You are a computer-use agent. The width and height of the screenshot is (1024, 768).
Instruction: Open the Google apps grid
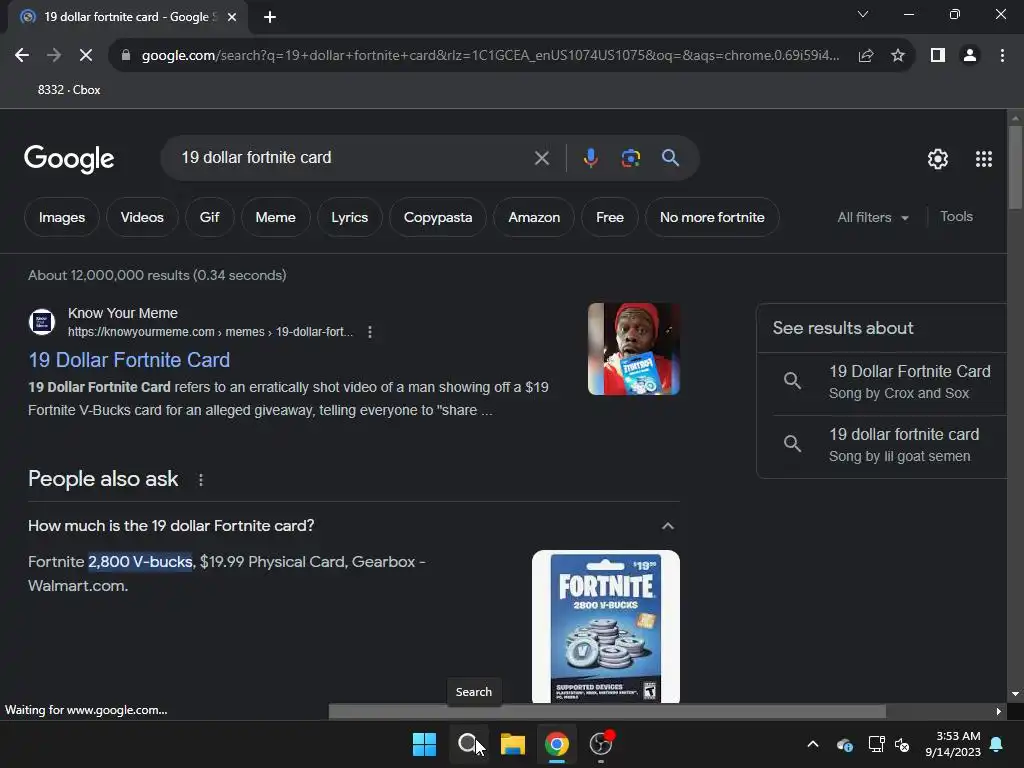pyautogui.click(x=984, y=159)
